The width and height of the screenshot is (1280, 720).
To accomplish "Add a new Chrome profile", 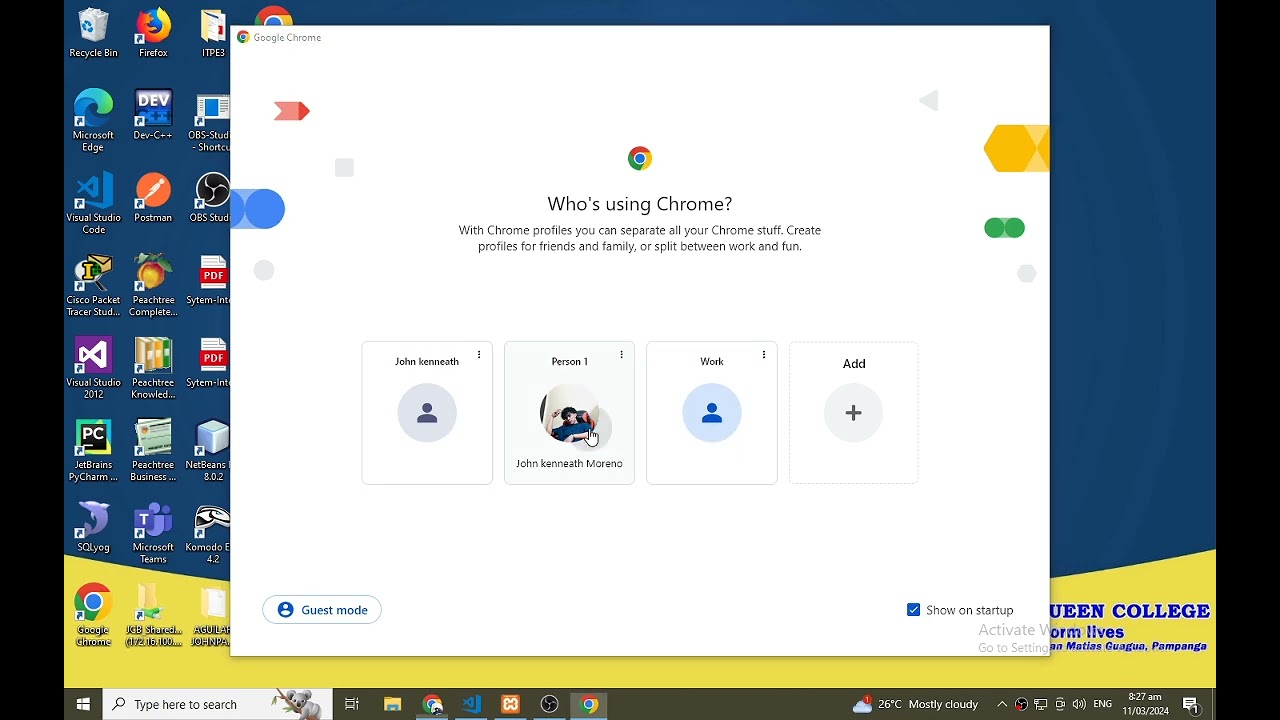I will tap(854, 413).
